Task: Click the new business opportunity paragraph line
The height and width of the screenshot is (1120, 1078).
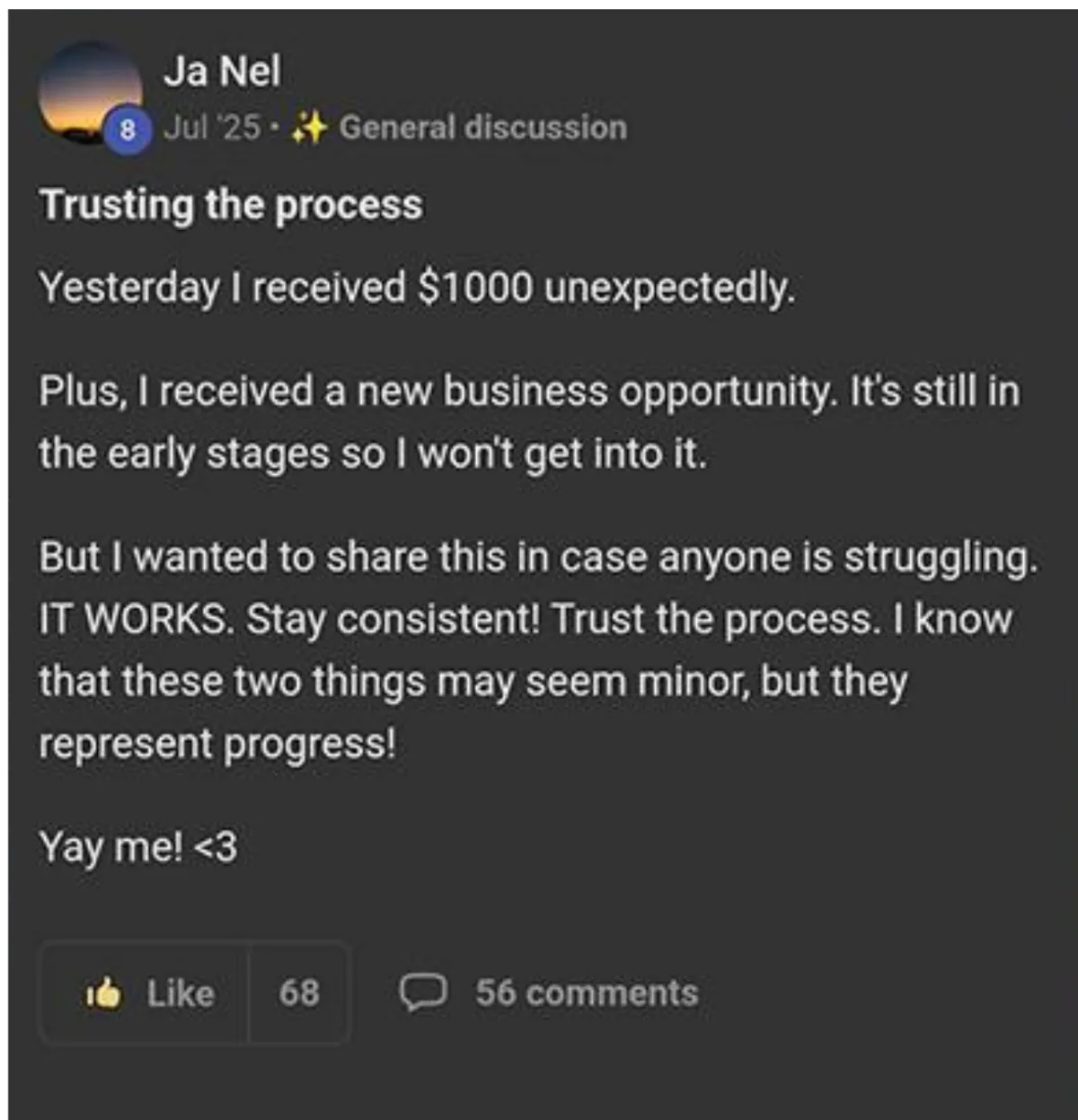Action: [x=528, y=392]
